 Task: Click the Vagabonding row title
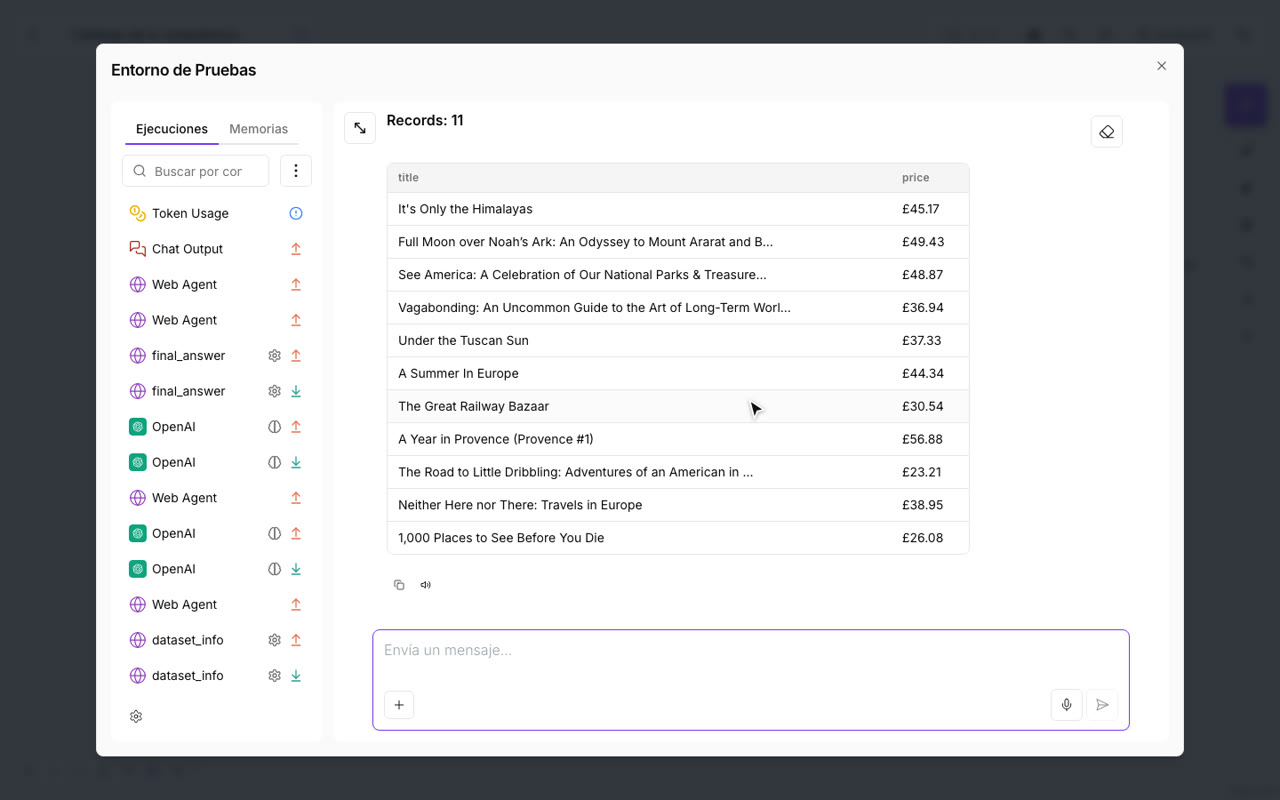pyautogui.click(x=594, y=308)
